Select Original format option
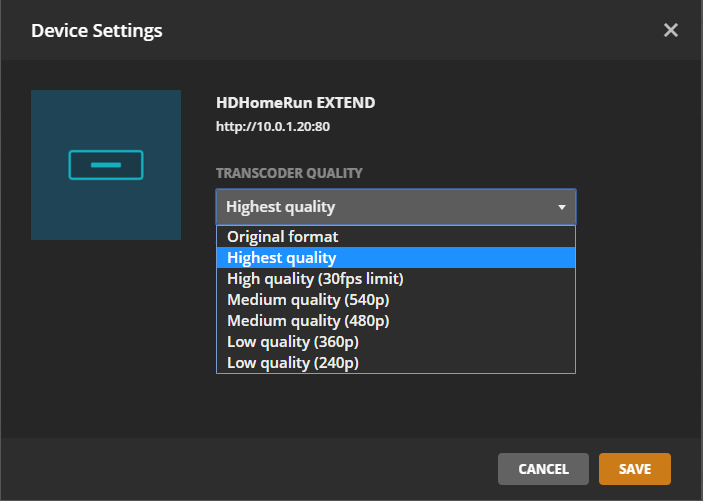The height and width of the screenshot is (501, 703). [396, 236]
